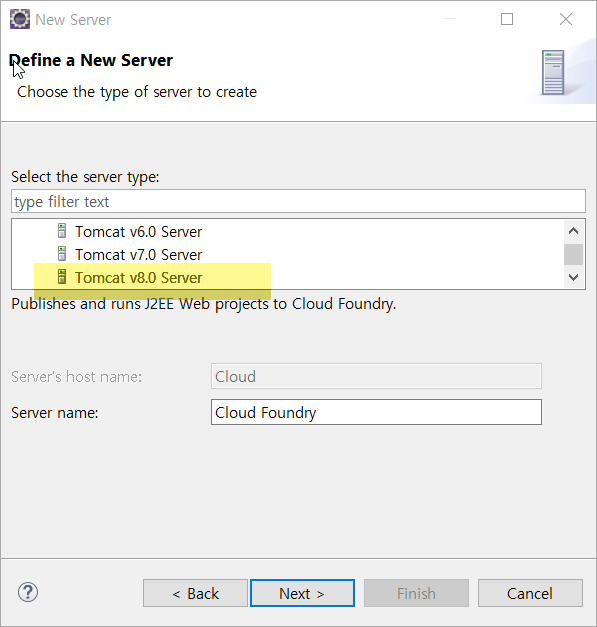597x627 pixels.
Task: Choose Tomcat v8.0 Server entry
Action: point(138,278)
